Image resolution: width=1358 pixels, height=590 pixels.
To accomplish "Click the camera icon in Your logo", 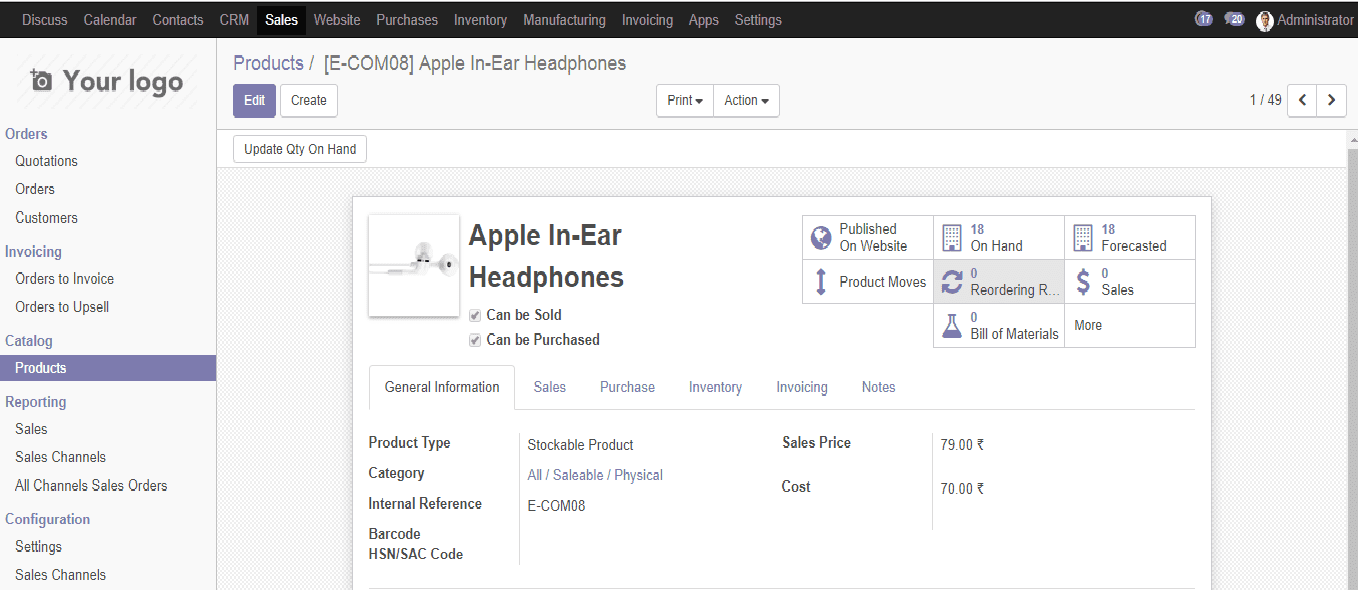I will (41, 80).
